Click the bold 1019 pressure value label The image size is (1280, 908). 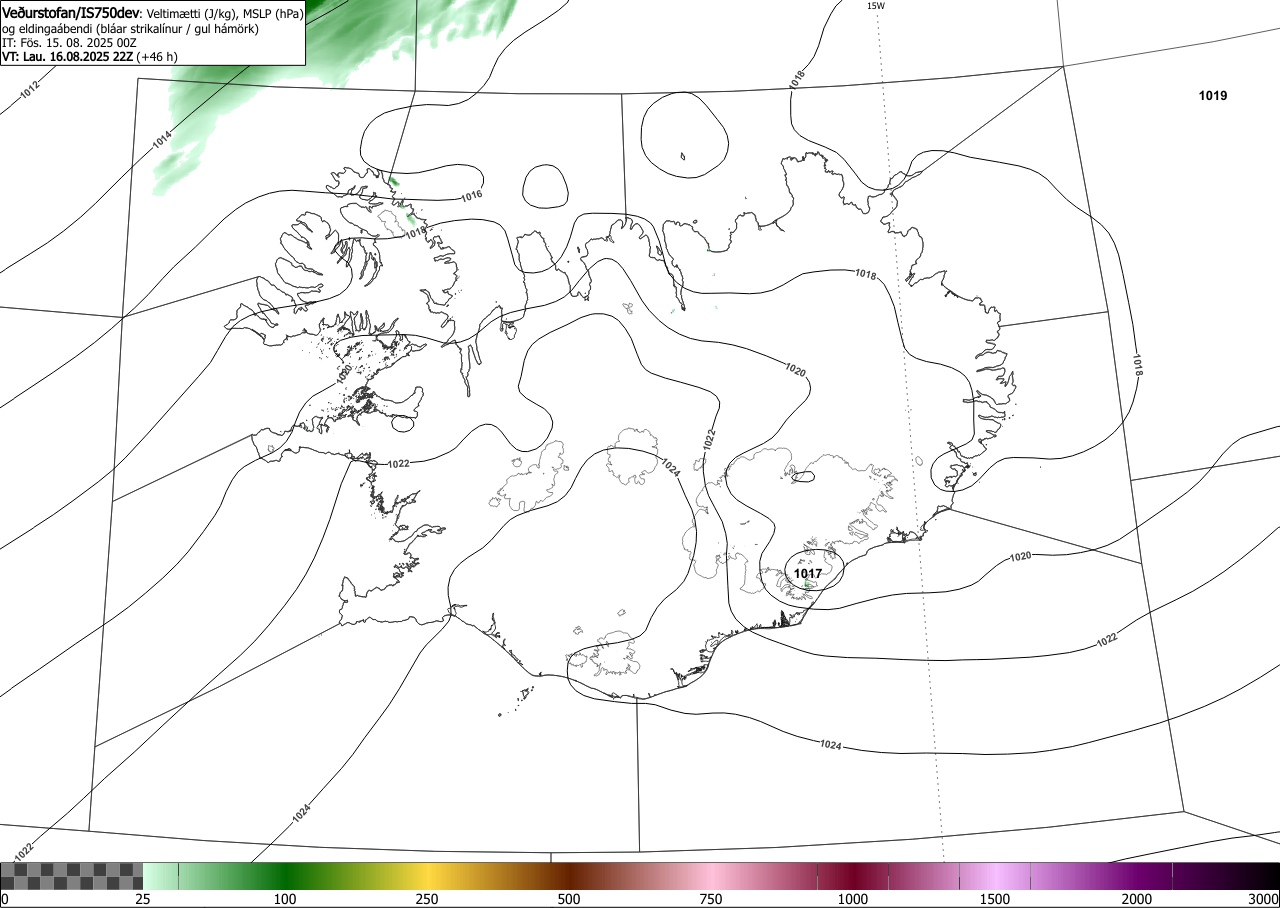click(x=1213, y=96)
